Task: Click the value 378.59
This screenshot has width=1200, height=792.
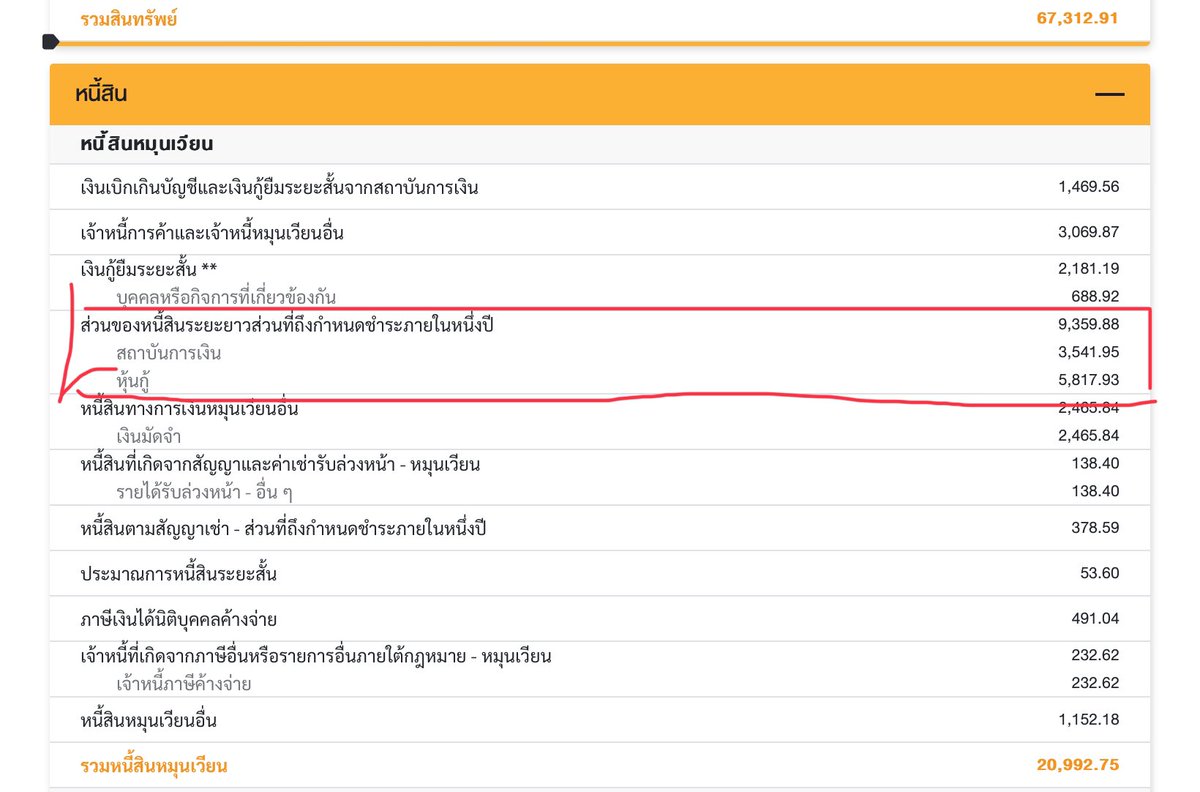Action: (1096, 528)
